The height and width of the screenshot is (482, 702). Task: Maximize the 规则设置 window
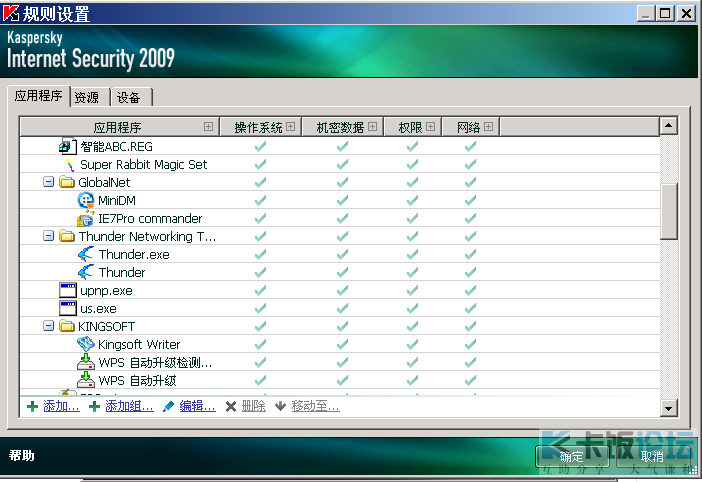665,13
